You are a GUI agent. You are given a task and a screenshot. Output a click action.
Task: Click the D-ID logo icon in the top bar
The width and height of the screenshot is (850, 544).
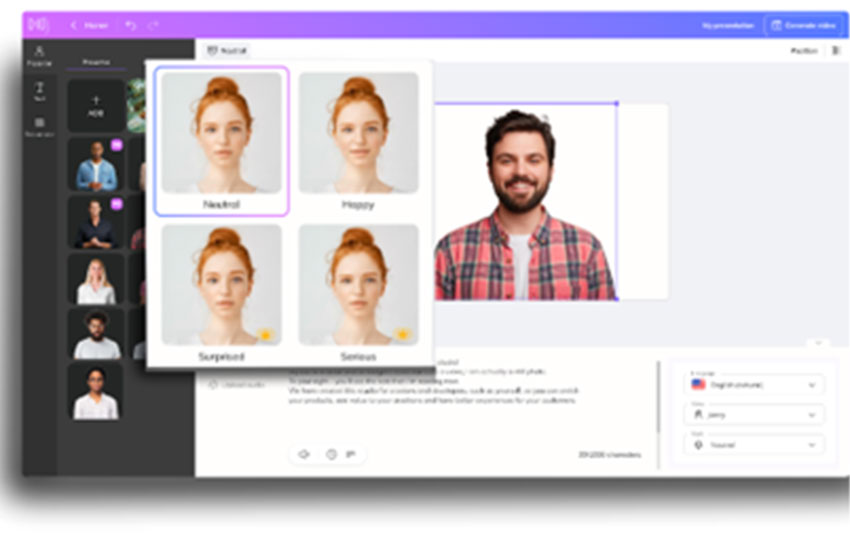tap(38, 25)
